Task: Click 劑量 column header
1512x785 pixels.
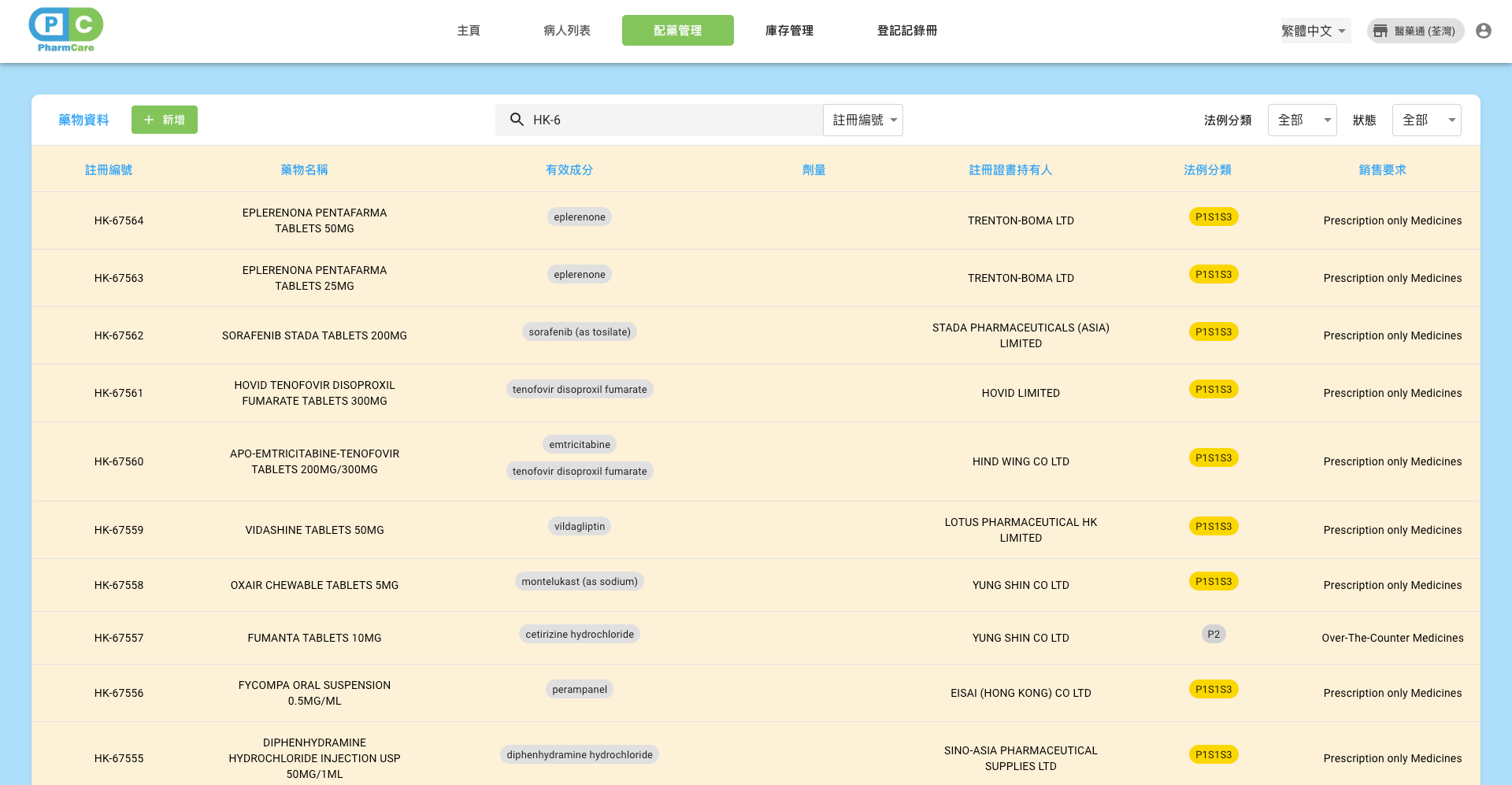Action: tap(814, 170)
